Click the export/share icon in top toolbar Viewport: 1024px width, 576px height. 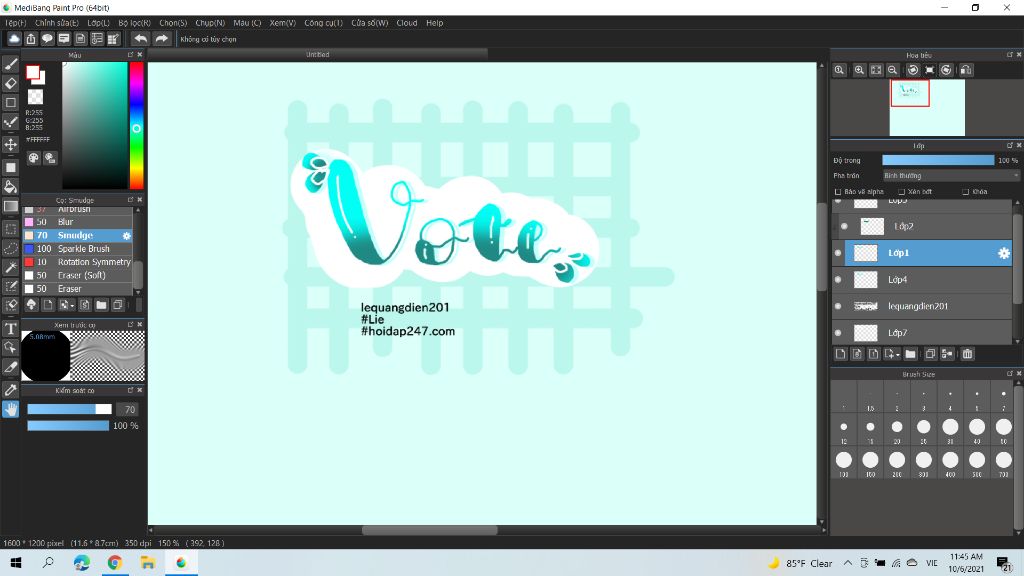(x=31, y=39)
